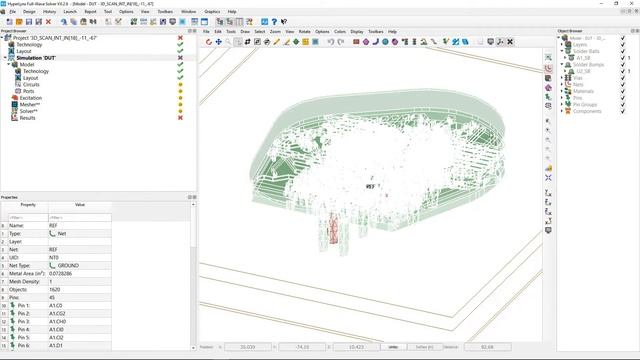Click the teal Draw Circle tool

[x=385, y=42]
